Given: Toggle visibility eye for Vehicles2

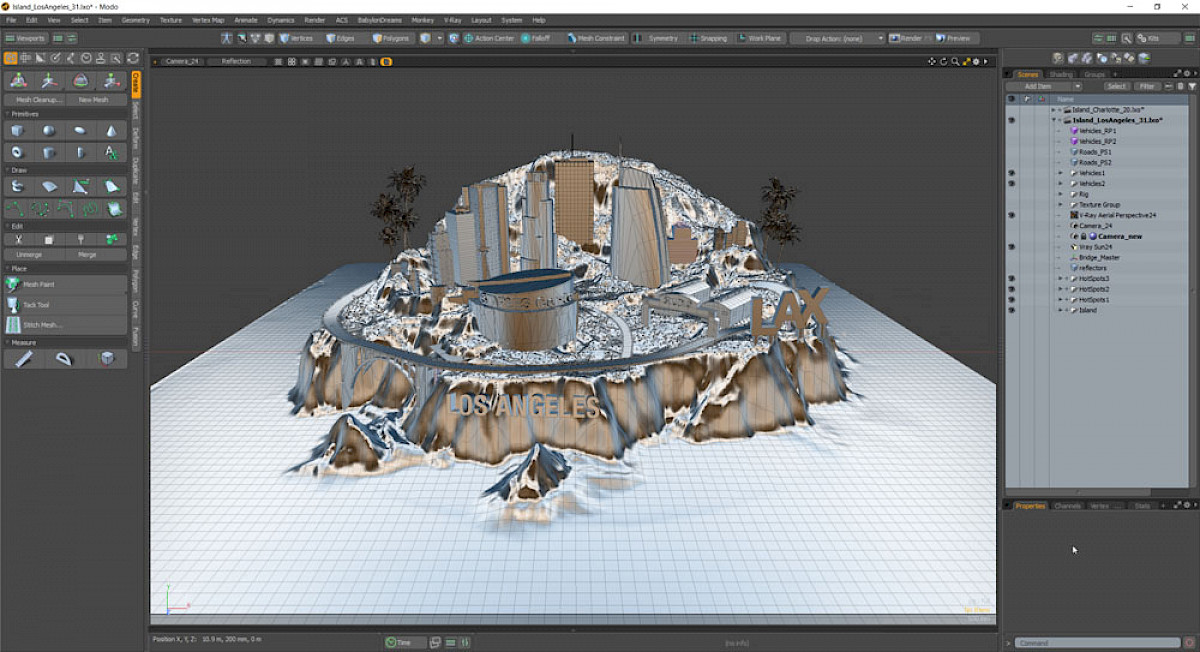Looking at the screenshot, I should [x=1011, y=183].
